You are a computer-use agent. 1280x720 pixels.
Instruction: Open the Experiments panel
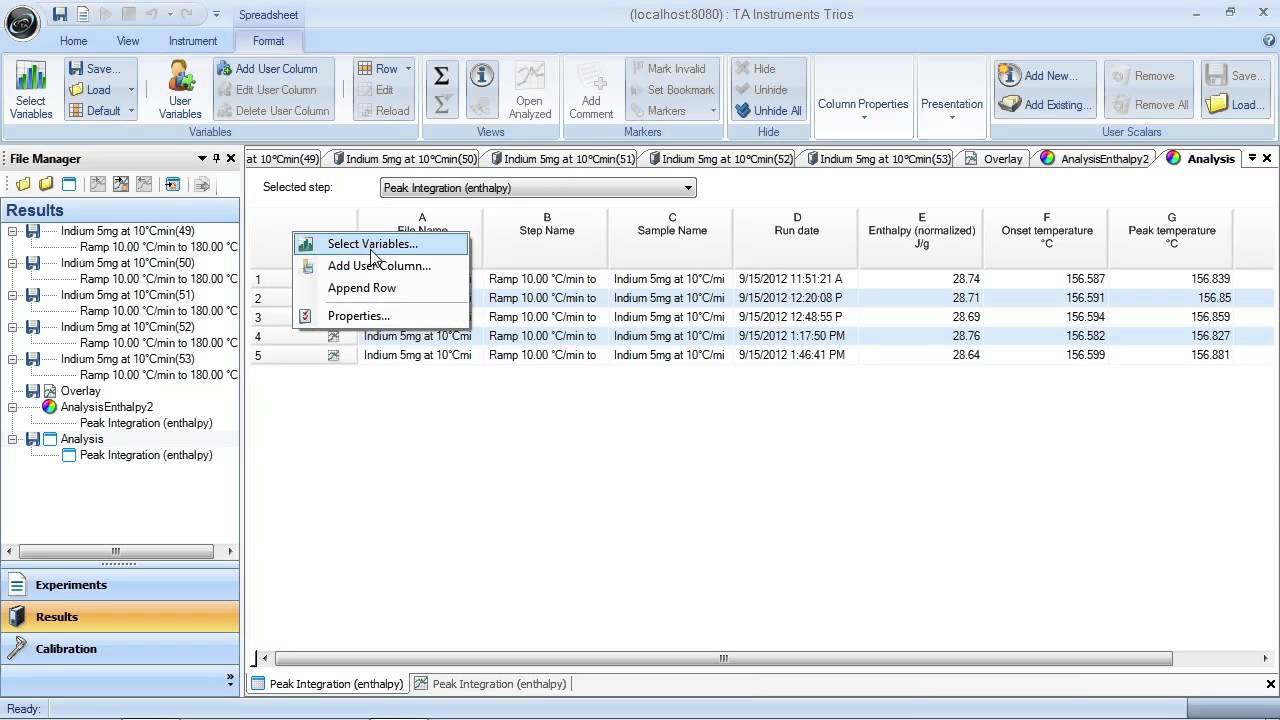(70, 585)
